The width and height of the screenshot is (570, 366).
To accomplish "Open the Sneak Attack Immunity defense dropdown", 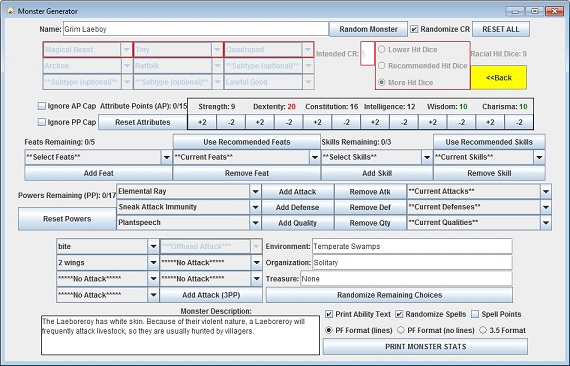I will (255, 207).
